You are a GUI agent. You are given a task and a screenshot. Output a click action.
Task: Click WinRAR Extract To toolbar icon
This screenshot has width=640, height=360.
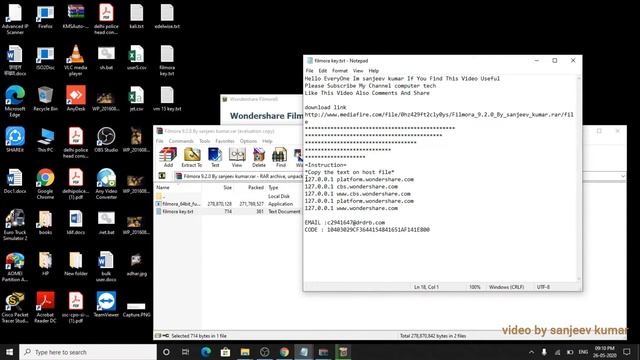pyautogui.click(x=192, y=157)
